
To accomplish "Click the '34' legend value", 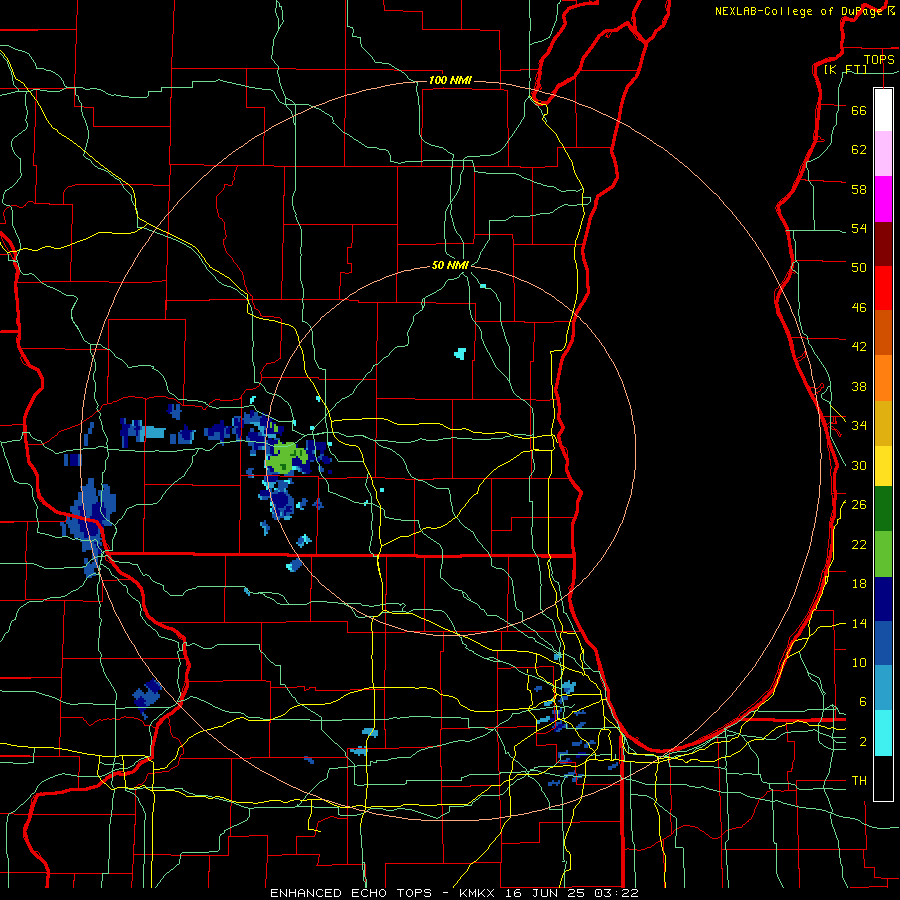I will [x=859, y=425].
